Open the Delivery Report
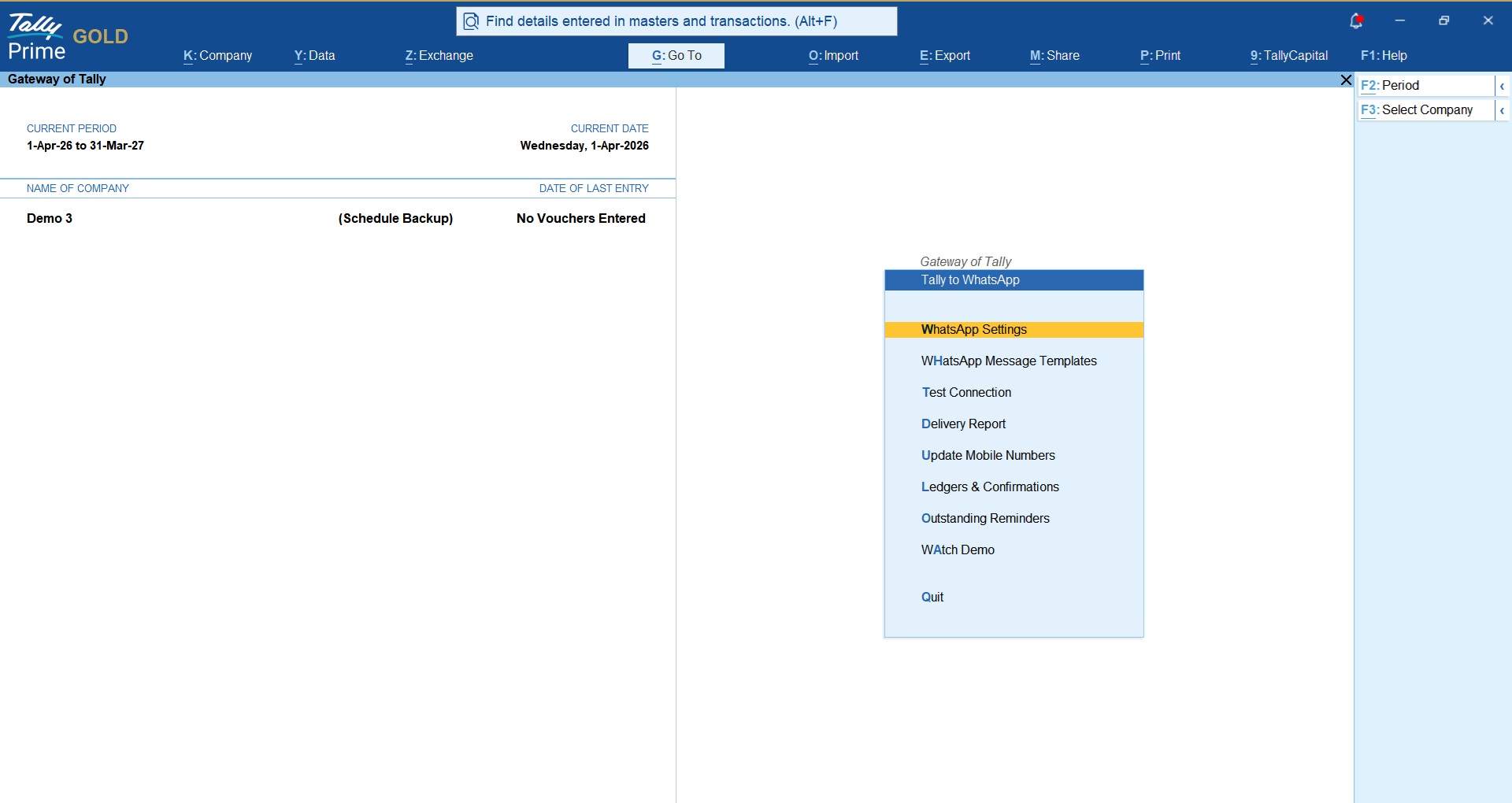 963,424
